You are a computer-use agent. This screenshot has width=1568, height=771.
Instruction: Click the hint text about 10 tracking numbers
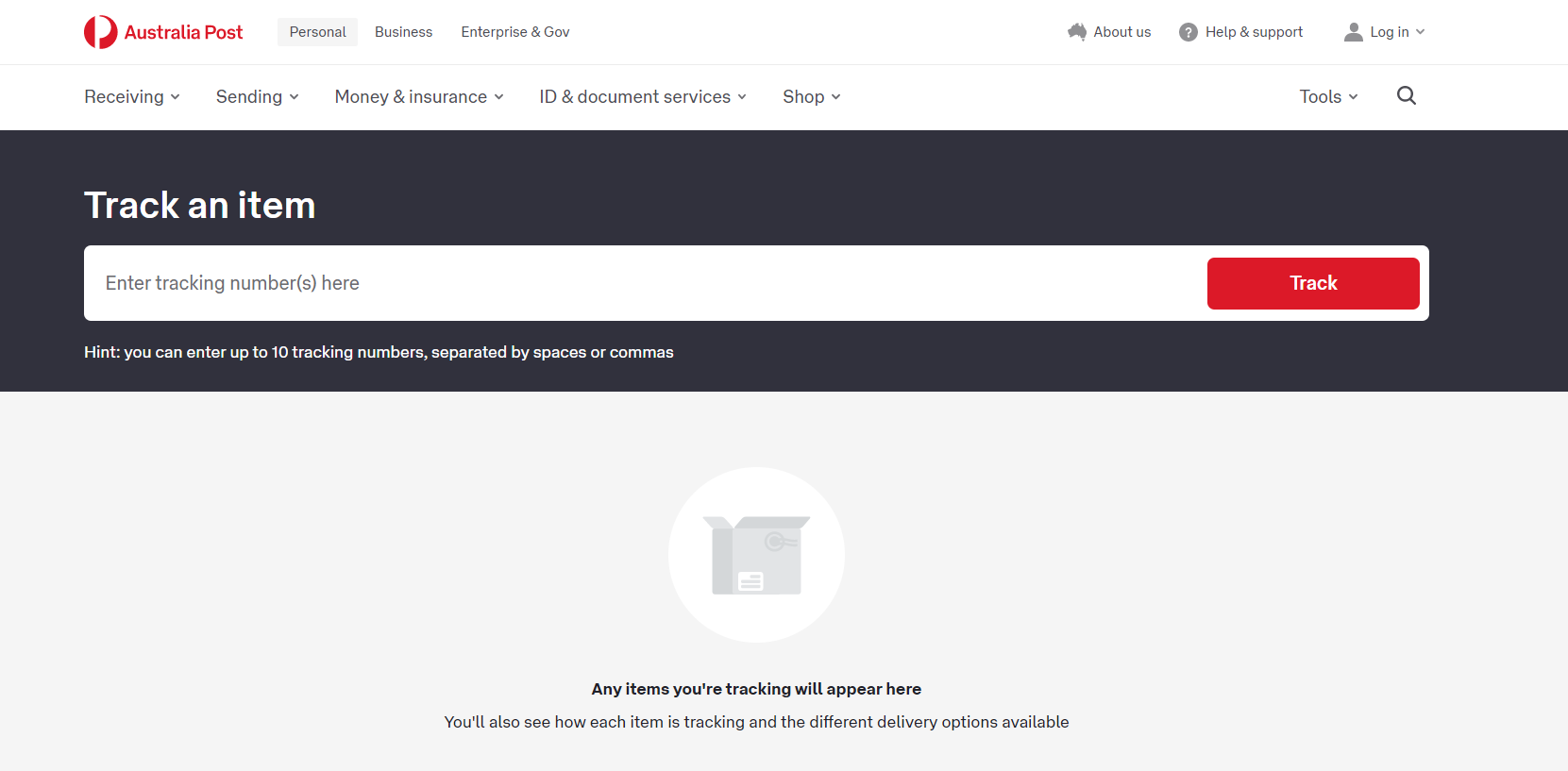point(379,352)
